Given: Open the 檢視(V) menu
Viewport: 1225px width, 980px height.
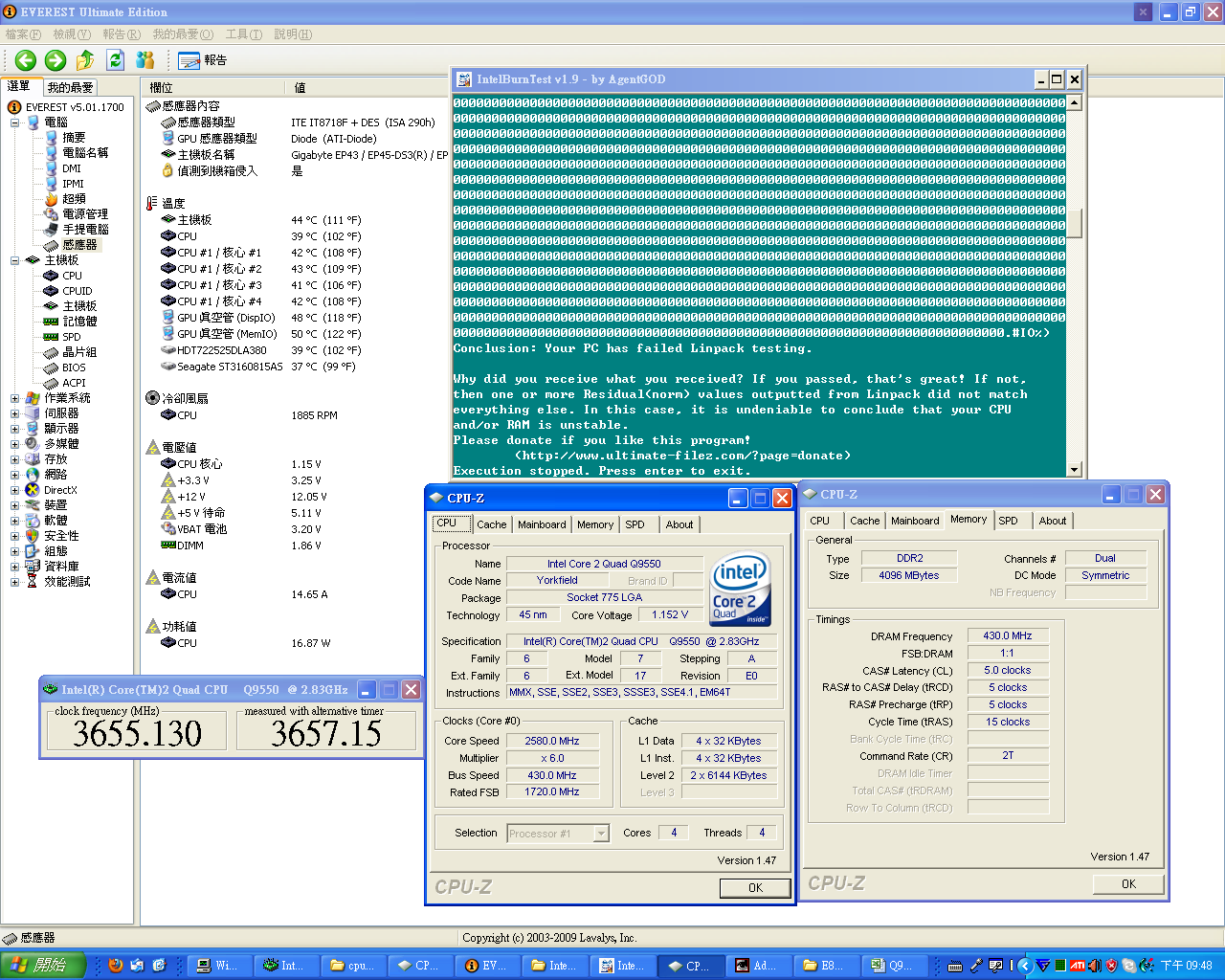Looking at the screenshot, I should coord(72,34).
